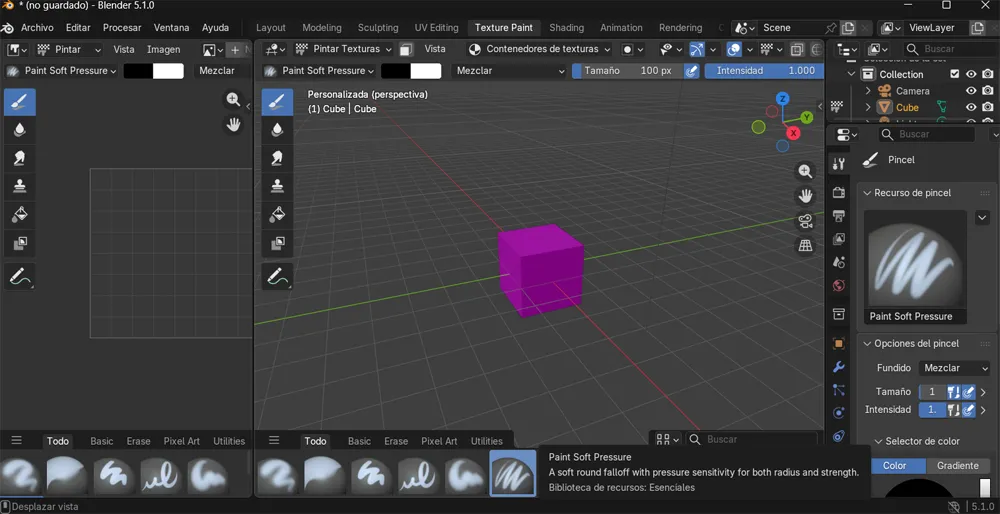Open the Pintar Texturas mode dropdown
The image size is (1000, 514).
(343, 49)
